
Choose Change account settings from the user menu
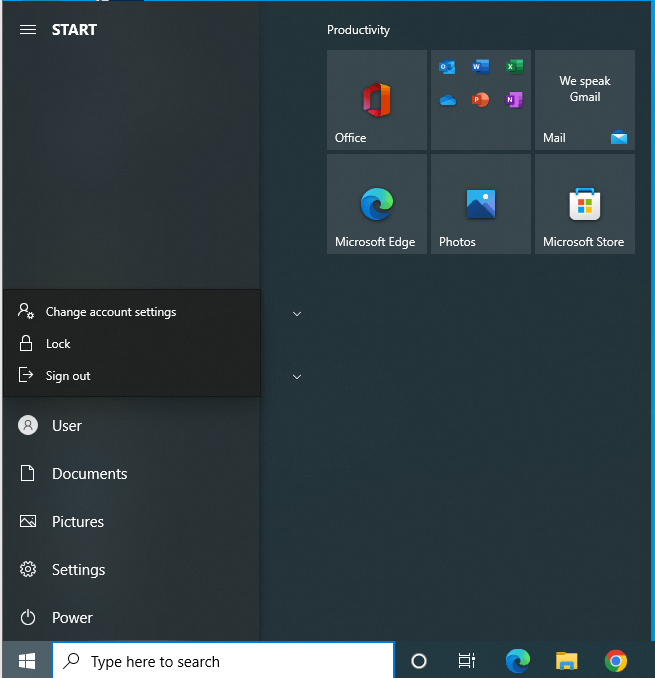(x=110, y=312)
